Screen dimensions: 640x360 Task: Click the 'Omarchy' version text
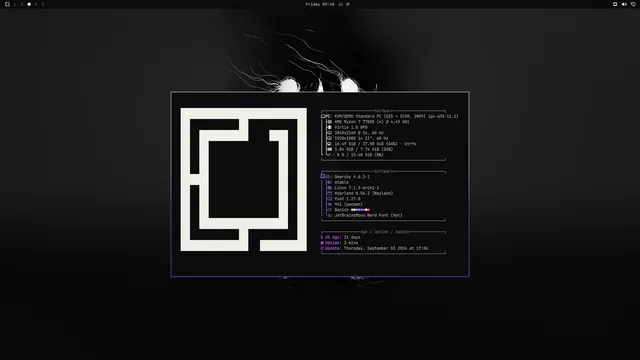(352, 177)
